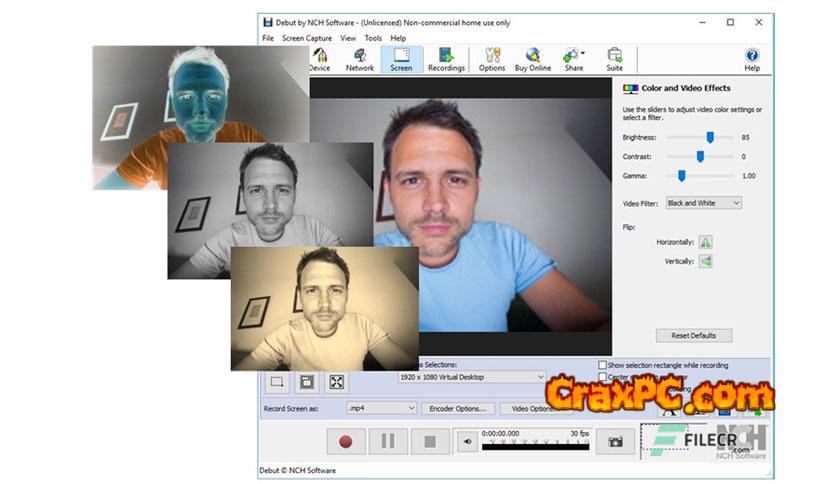
Task: Open the Screen Capture menu
Action: click(307, 38)
